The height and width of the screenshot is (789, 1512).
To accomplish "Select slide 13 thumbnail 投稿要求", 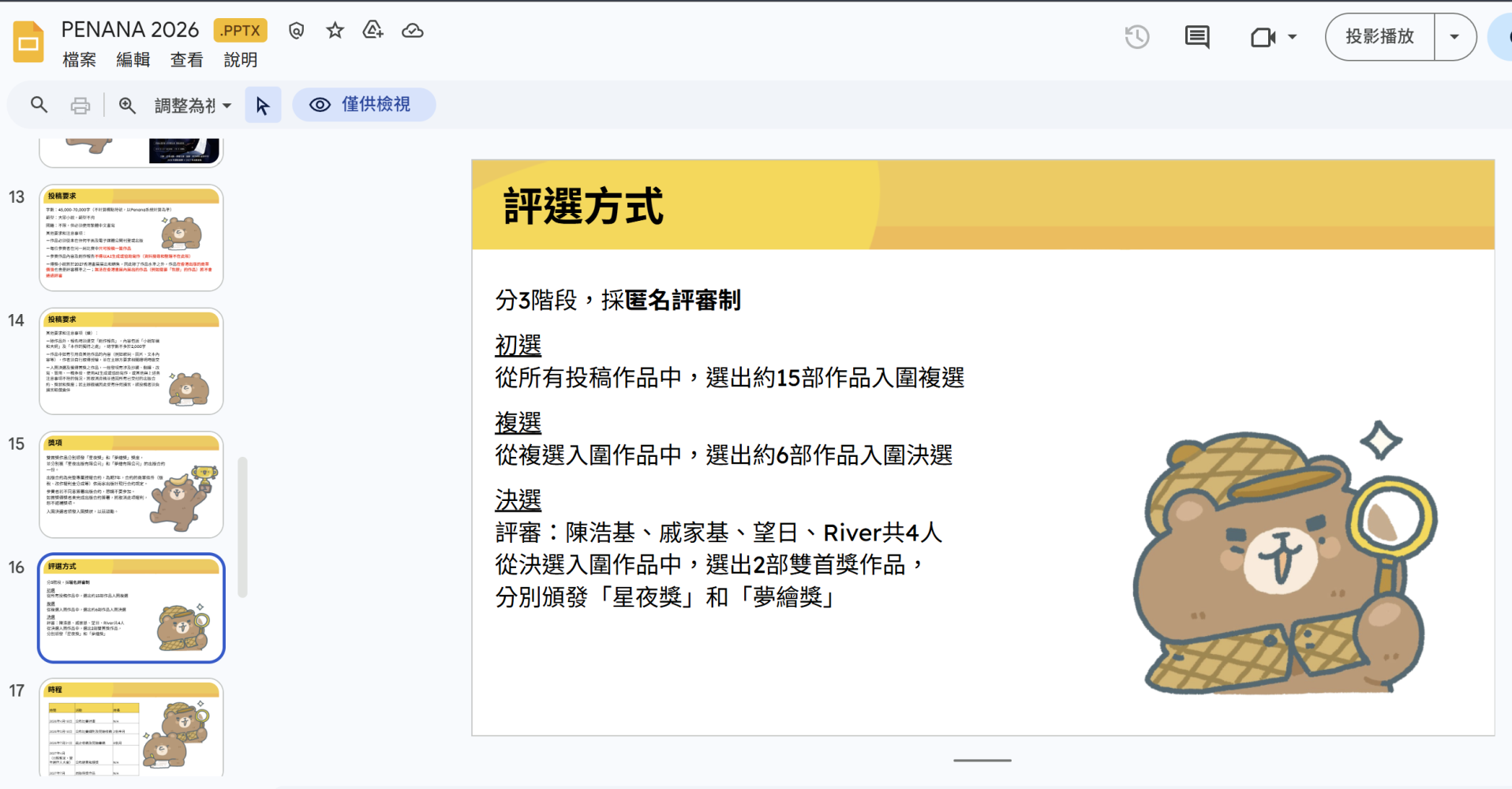I will [132, 237].
